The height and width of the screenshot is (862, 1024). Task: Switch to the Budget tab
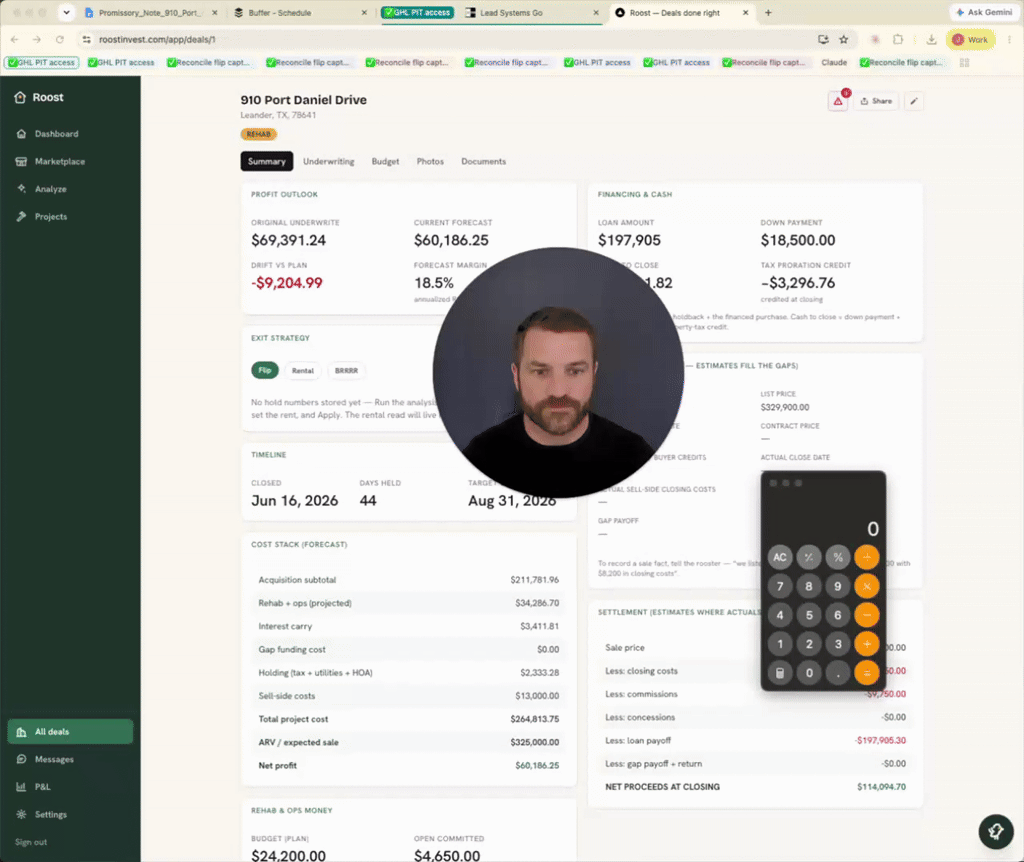pos(385,161)
